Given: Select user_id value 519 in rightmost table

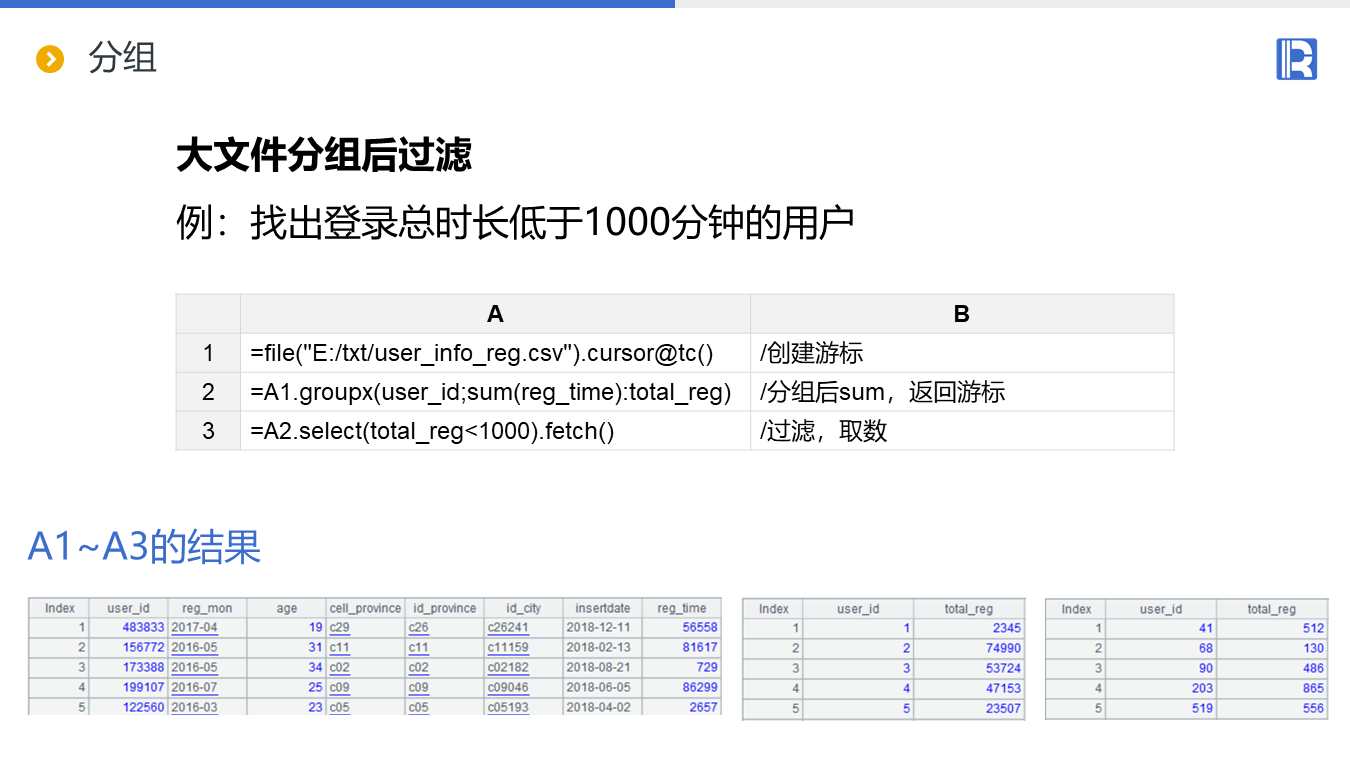Looking at the screenshot, I should click(1202, 708).
